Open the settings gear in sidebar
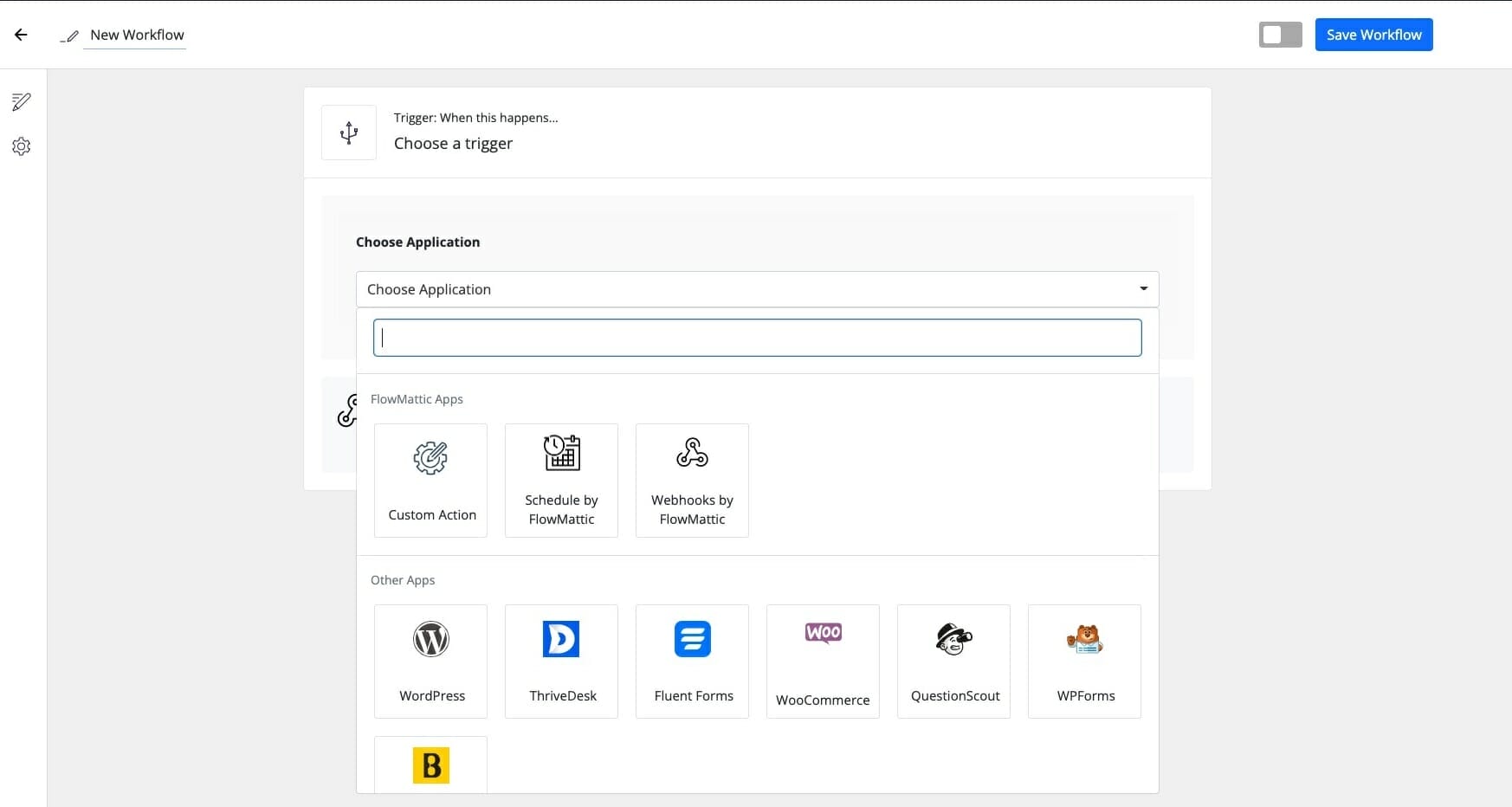This screenshot has width=1512, height=807. 22,146
